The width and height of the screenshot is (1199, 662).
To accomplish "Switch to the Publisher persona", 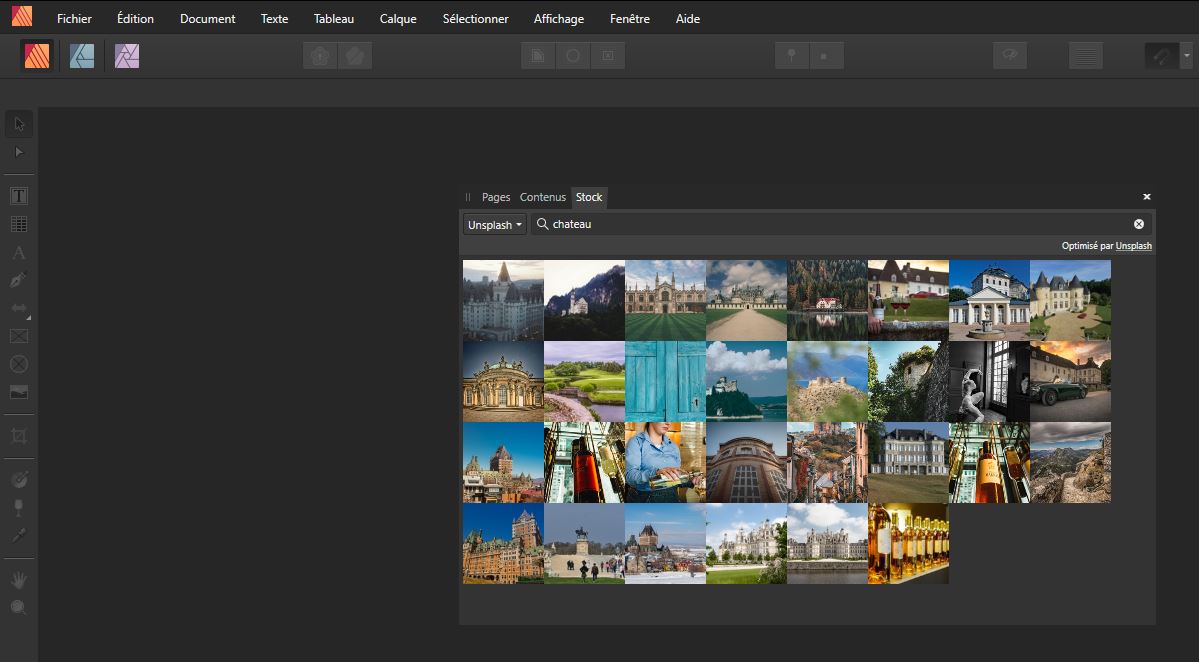I will pyautogui.click(x=37, y=56).
